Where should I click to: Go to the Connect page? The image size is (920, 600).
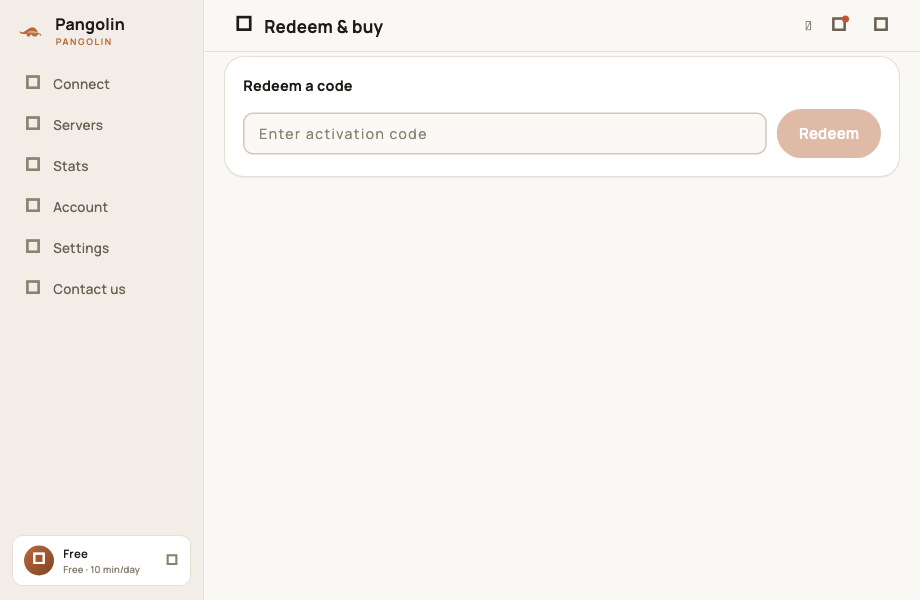(x=81, y=84)
